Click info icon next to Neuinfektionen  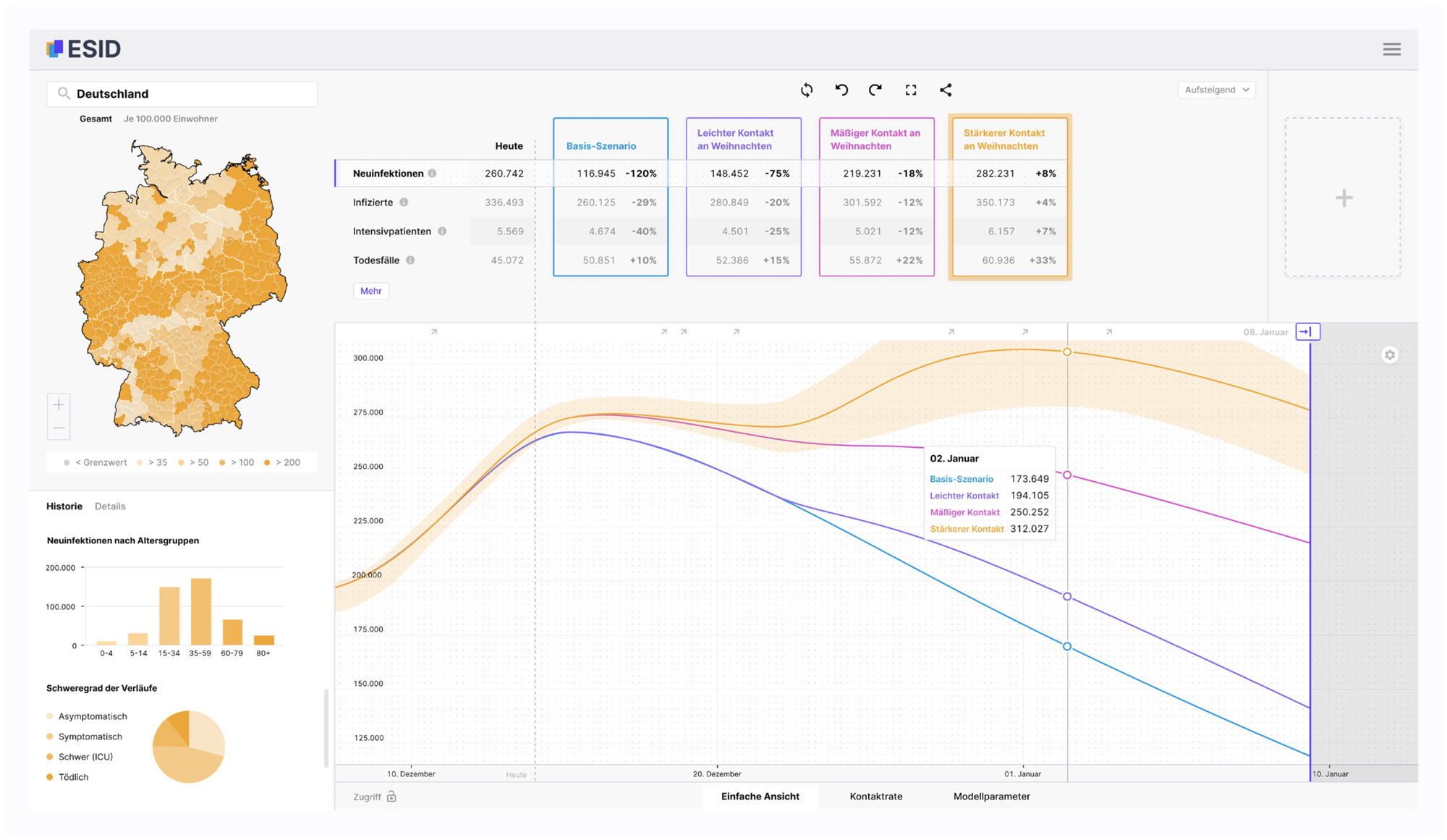pos(432,174)
